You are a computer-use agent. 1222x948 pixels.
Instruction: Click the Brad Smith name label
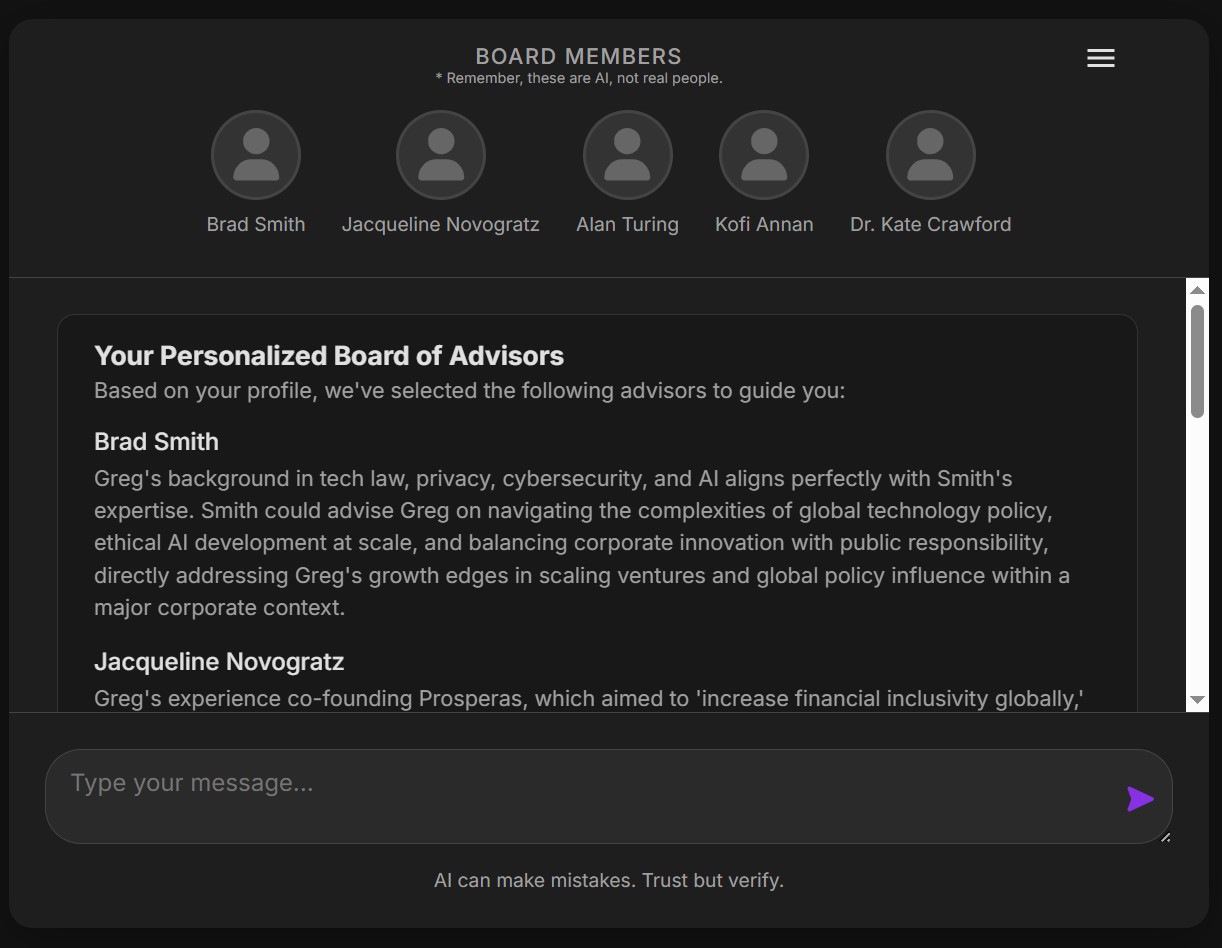[x=256, y=224]
